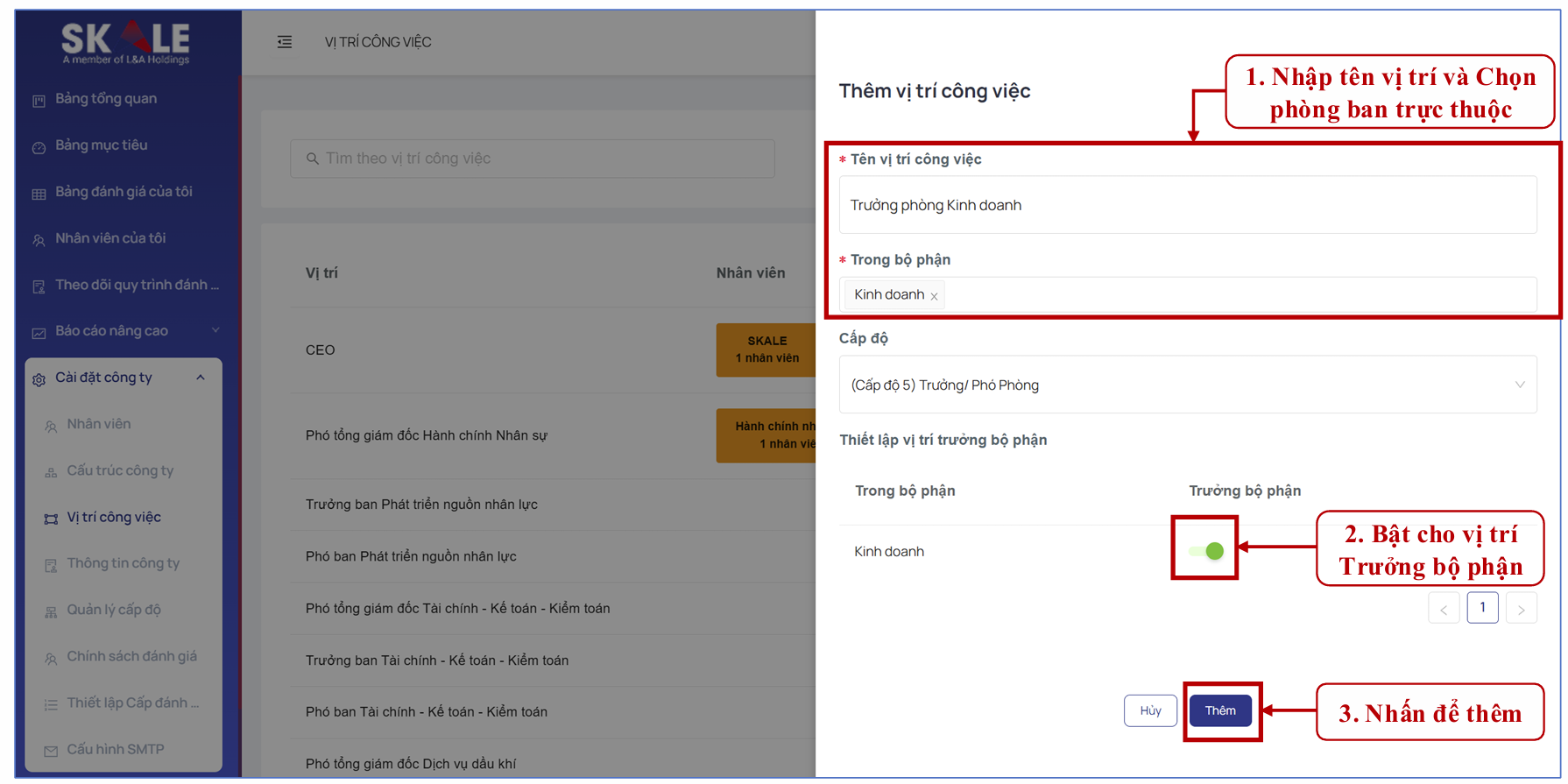Viewport: 1568px width, 784px height.
Task: Click the hamburger menu collapse icon
Action: 285,42
